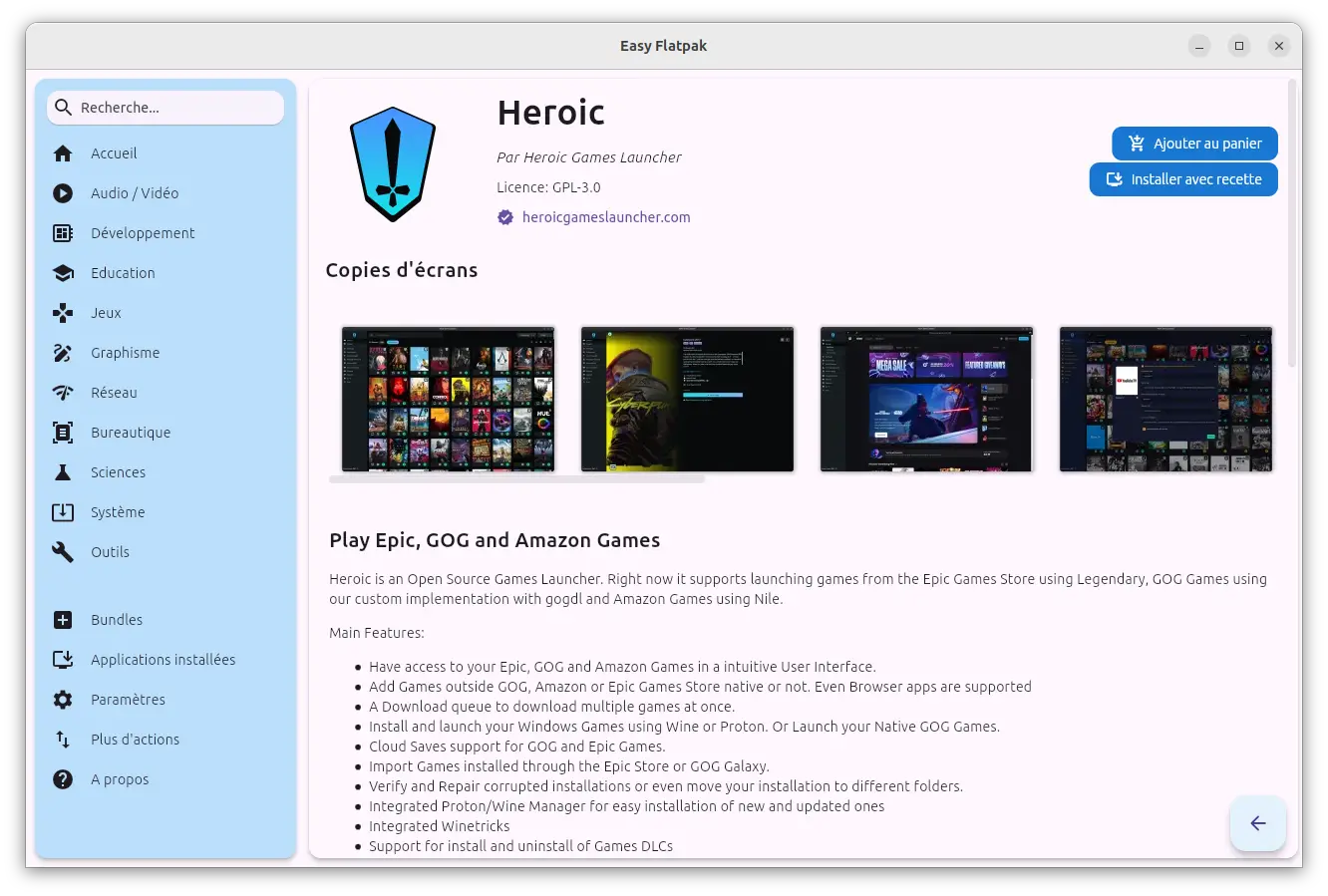1328x896 pixels.
Task: Click the "Licence: GPL-3.0" text
Action: point(548,187)
